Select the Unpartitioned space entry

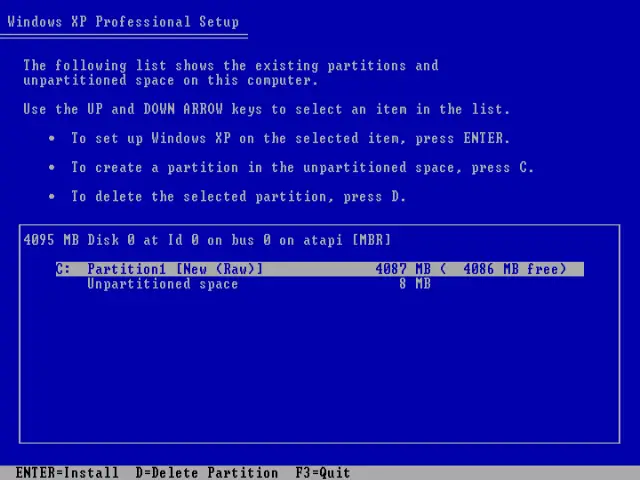click(162, 284)
